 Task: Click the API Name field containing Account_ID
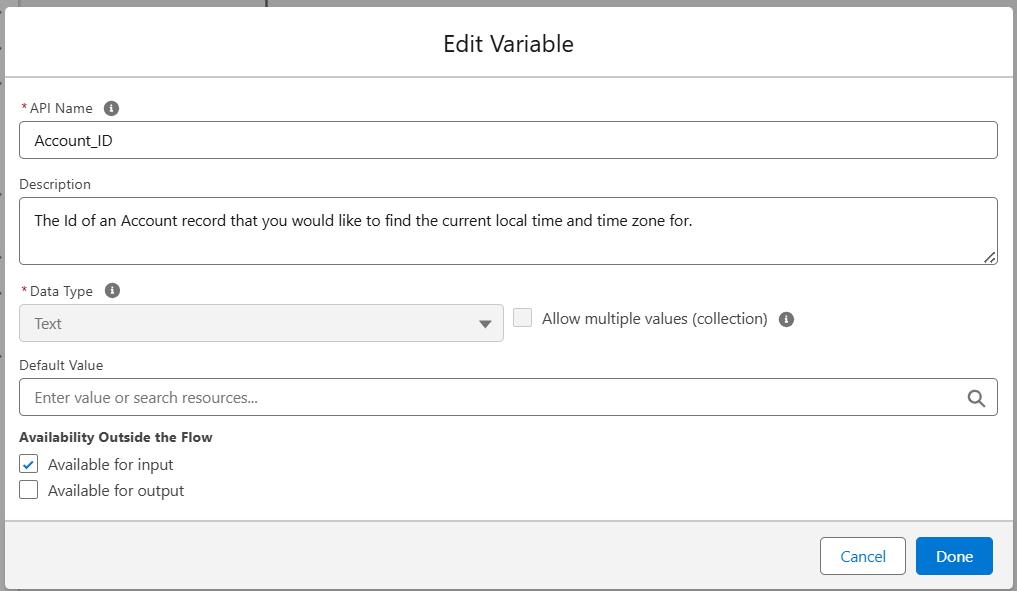508,141
